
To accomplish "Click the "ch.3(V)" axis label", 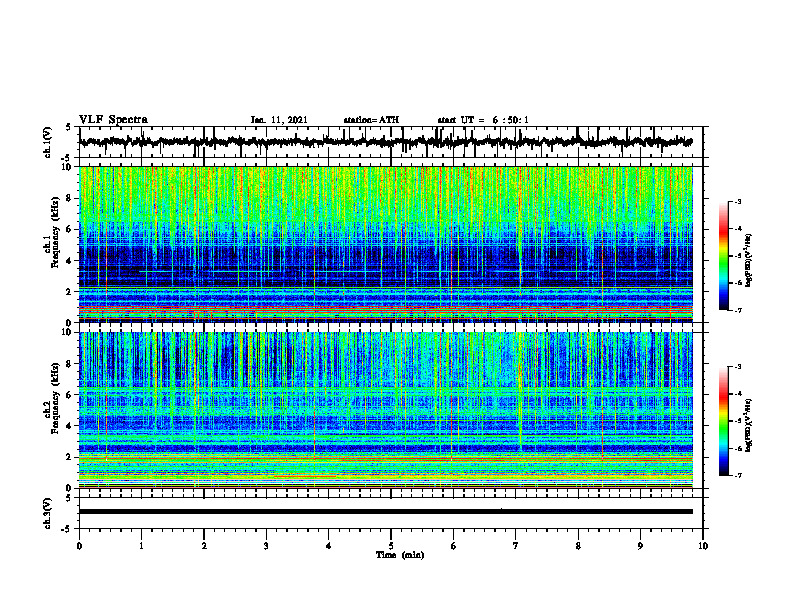I will [x=48, y=513].
